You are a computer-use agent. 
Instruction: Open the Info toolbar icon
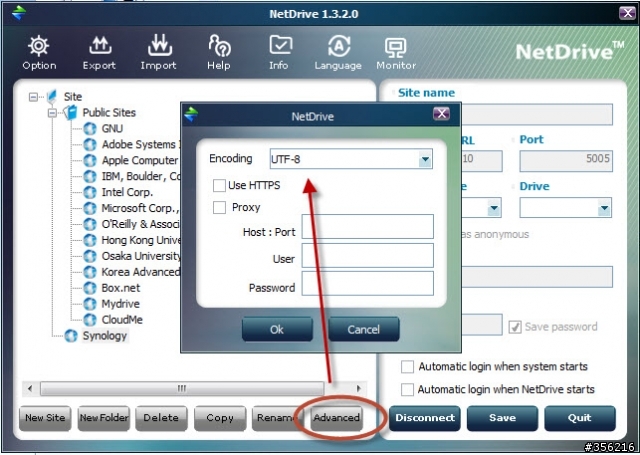pyautogui.click(x=280, y=45)
